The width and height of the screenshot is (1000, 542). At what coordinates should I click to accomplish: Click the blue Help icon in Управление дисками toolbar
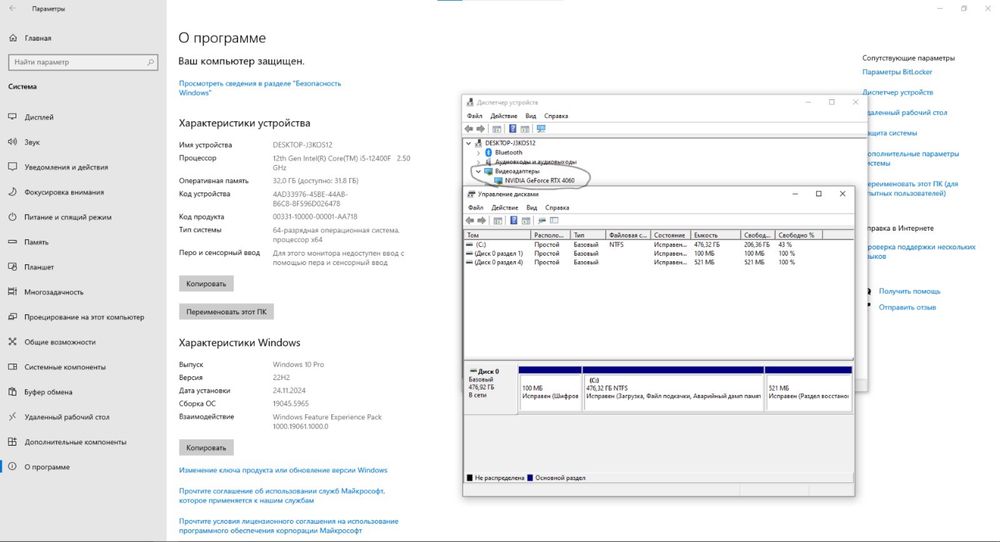[513, 221]
